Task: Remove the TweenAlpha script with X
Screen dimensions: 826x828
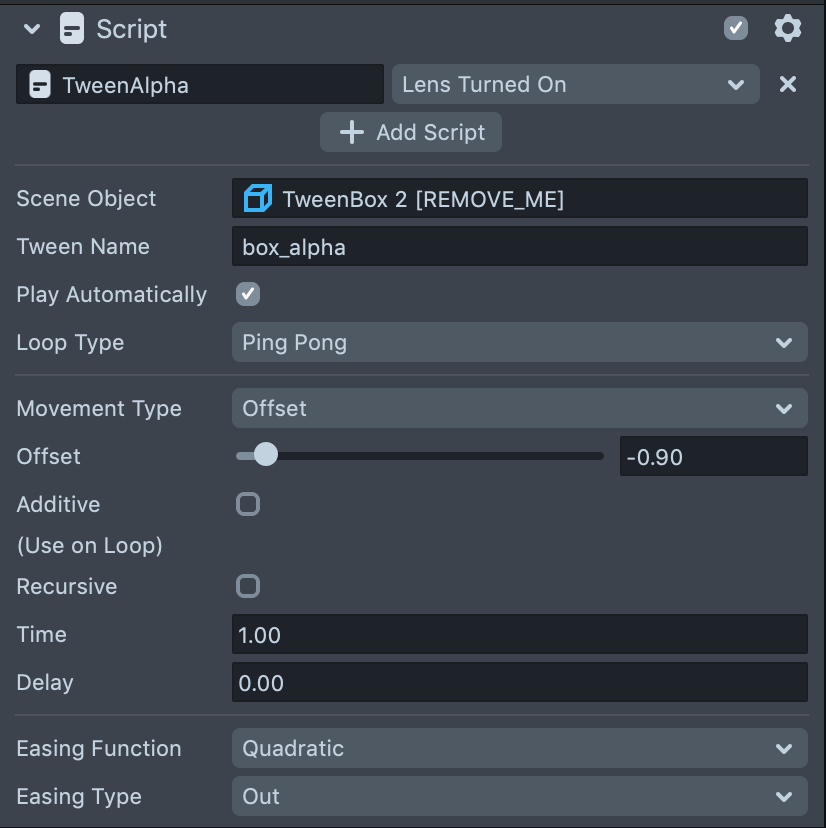Action: pos(788,84)
